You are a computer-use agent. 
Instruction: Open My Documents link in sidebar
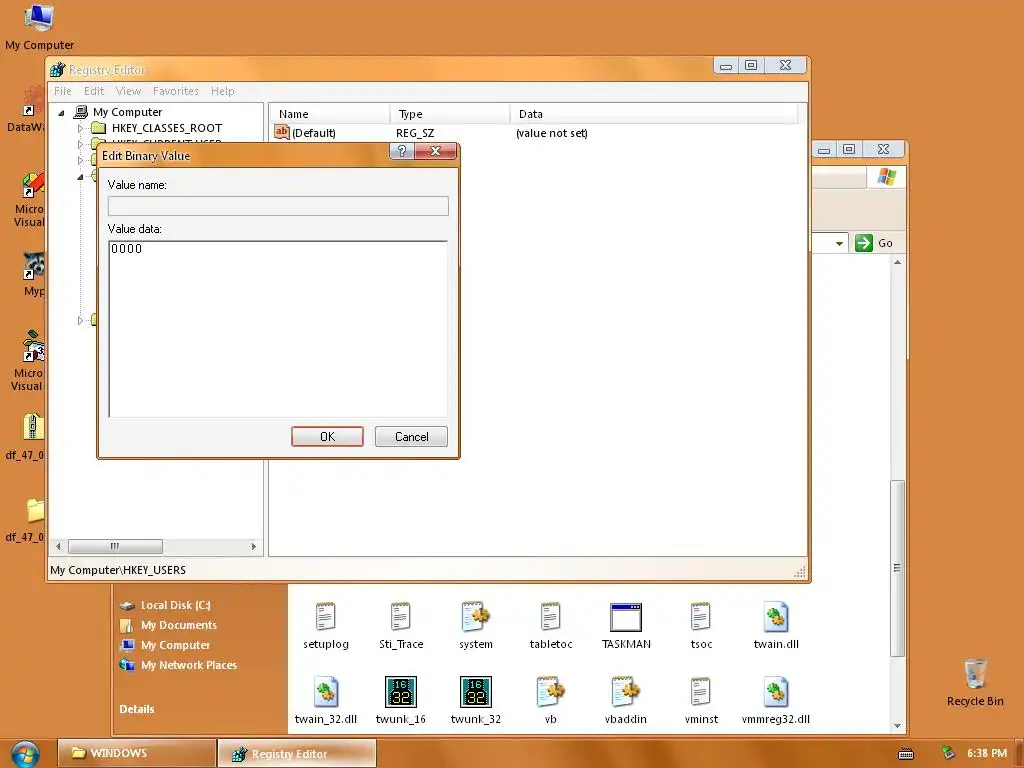coord(179,625)
